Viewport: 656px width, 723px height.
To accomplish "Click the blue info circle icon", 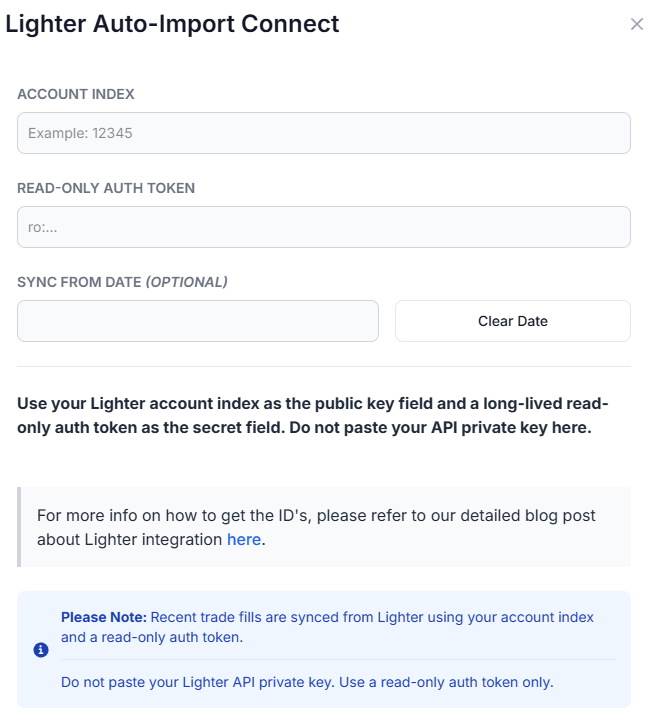I will click(x=41, y=650).
